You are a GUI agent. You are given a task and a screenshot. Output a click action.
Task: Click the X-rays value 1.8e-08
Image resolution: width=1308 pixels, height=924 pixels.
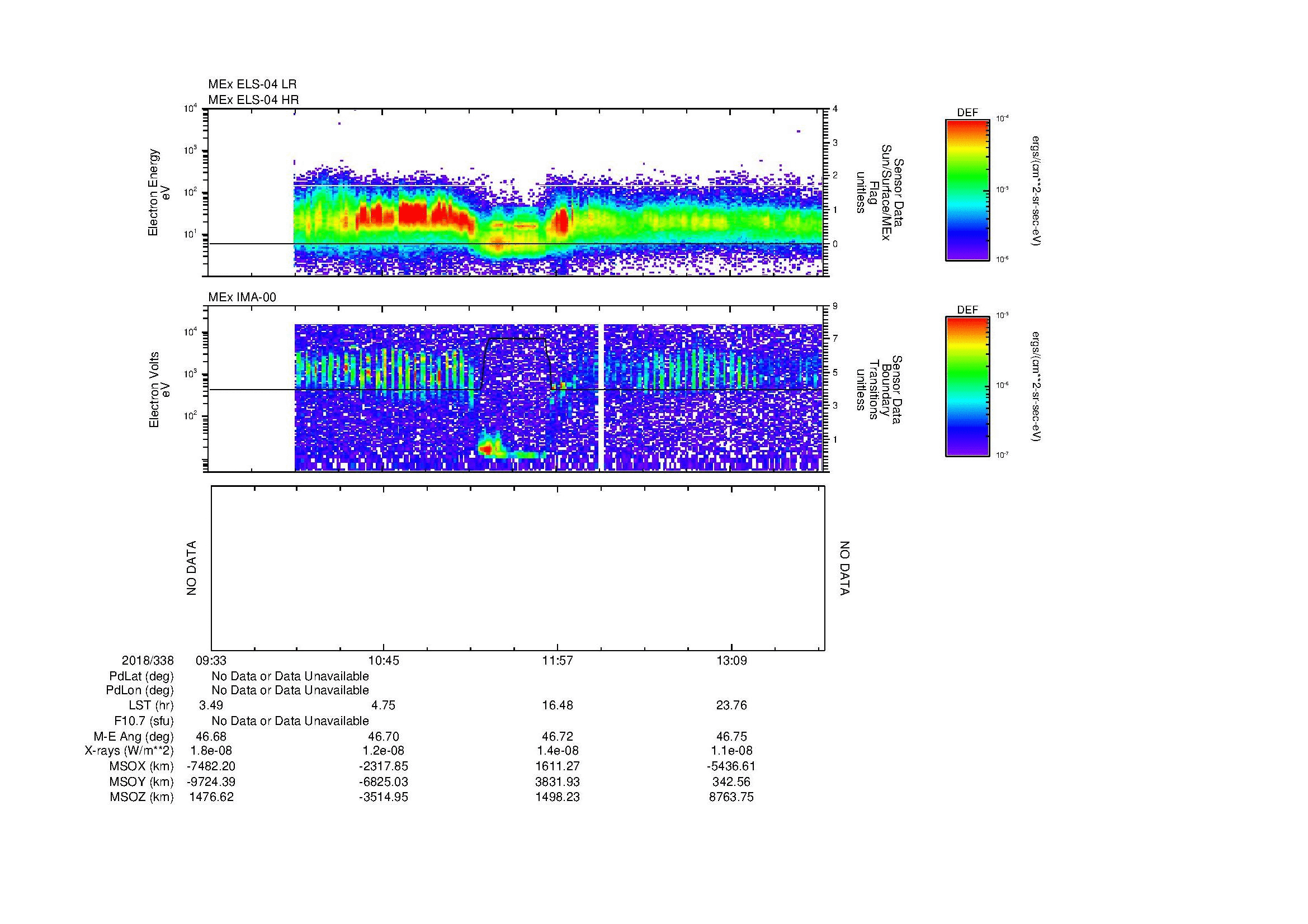tap(211, 751)
